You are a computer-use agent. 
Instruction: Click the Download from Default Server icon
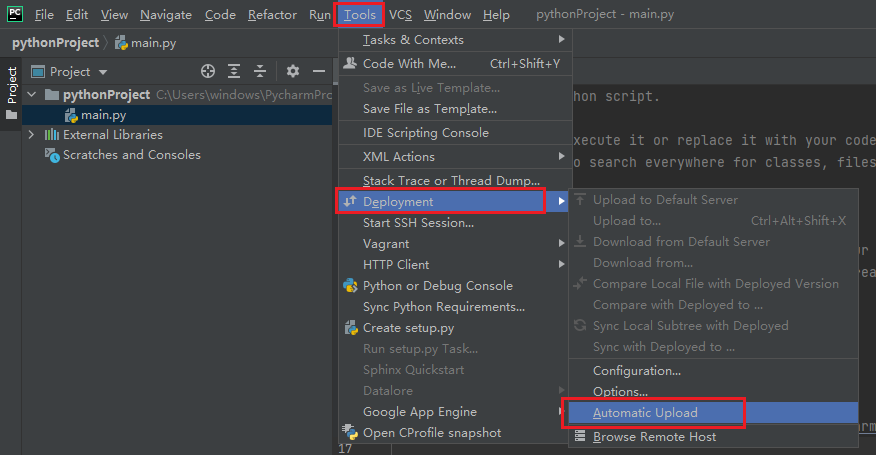(580, 241)
